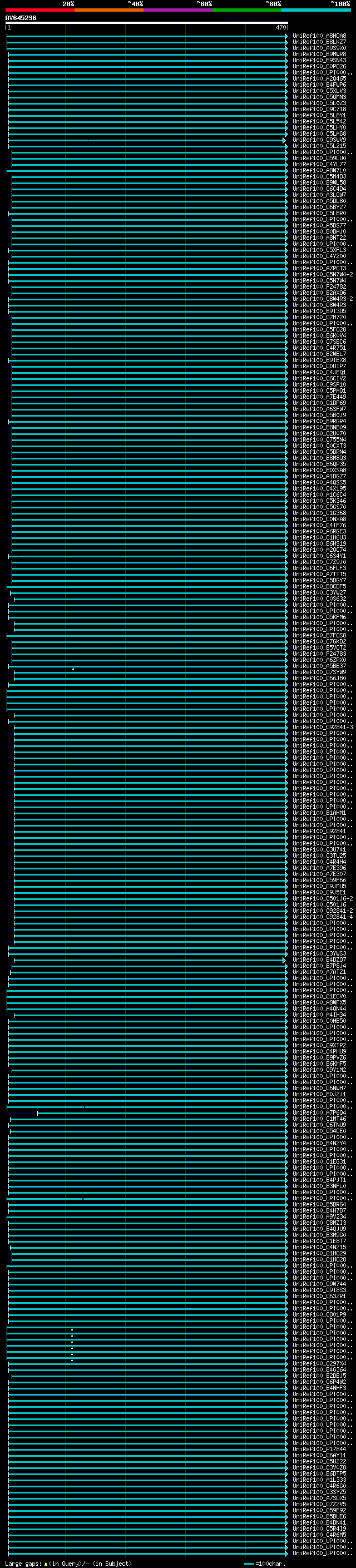Select hit UniRef100_B9WL58

[x=319, y=182]
